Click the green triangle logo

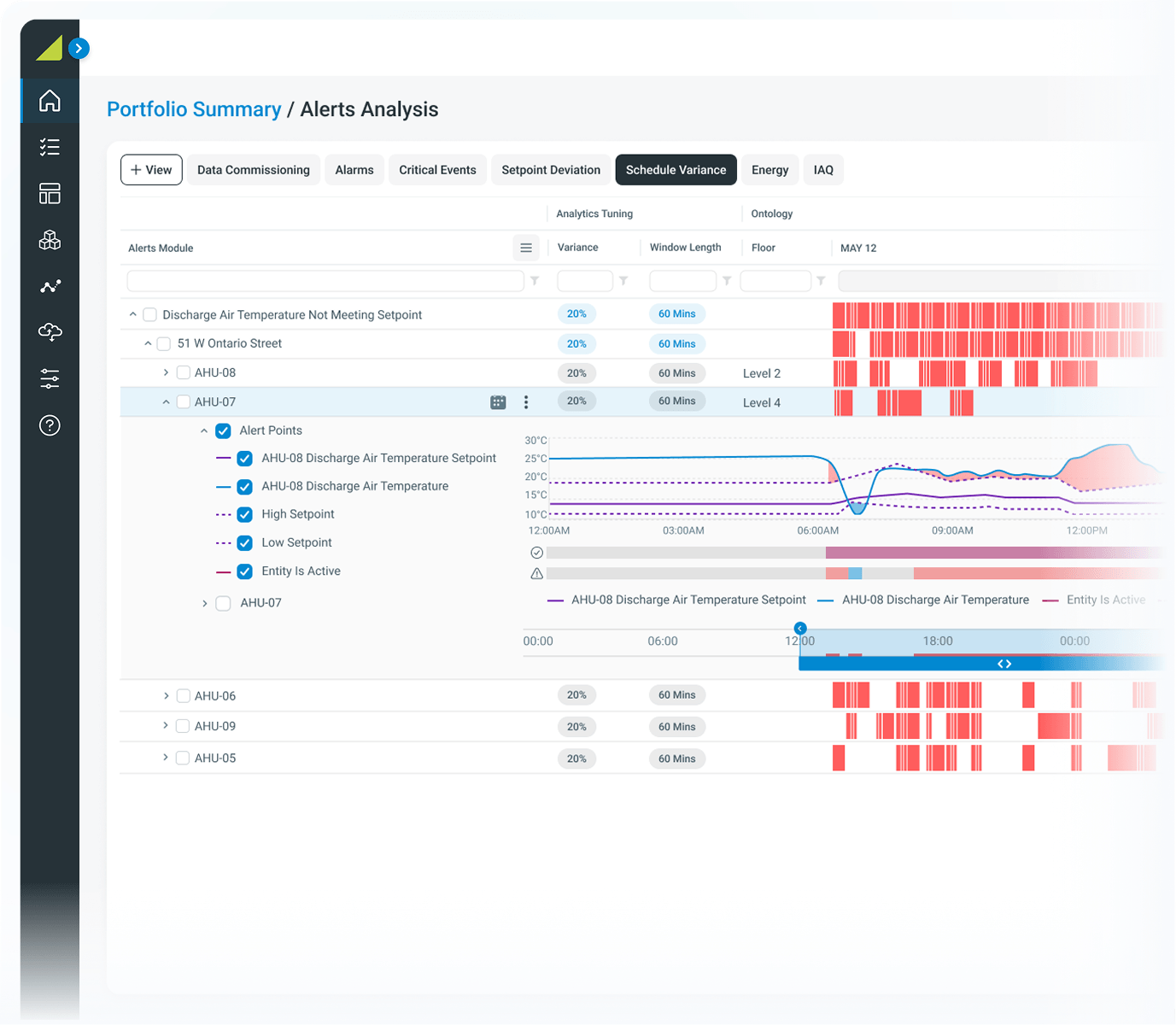(x=50, y=48)
